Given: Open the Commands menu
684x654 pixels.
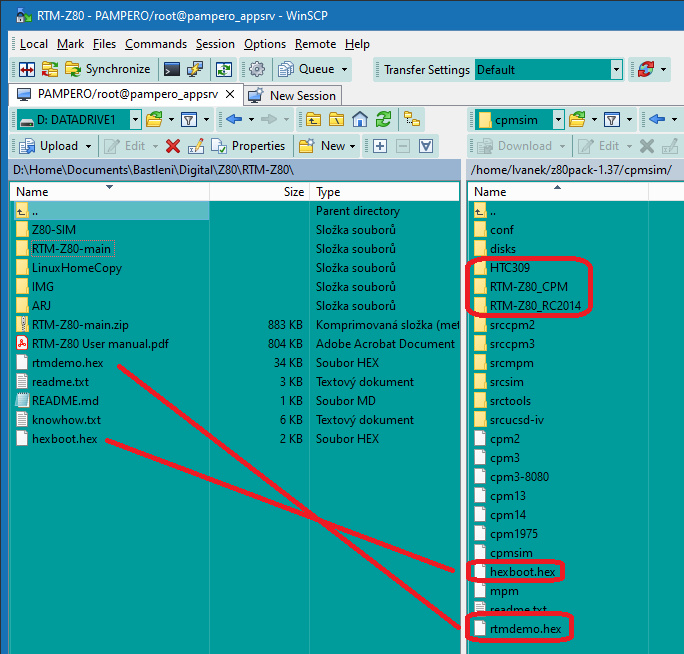Looking at the screenshot, I should coord(156,44).
